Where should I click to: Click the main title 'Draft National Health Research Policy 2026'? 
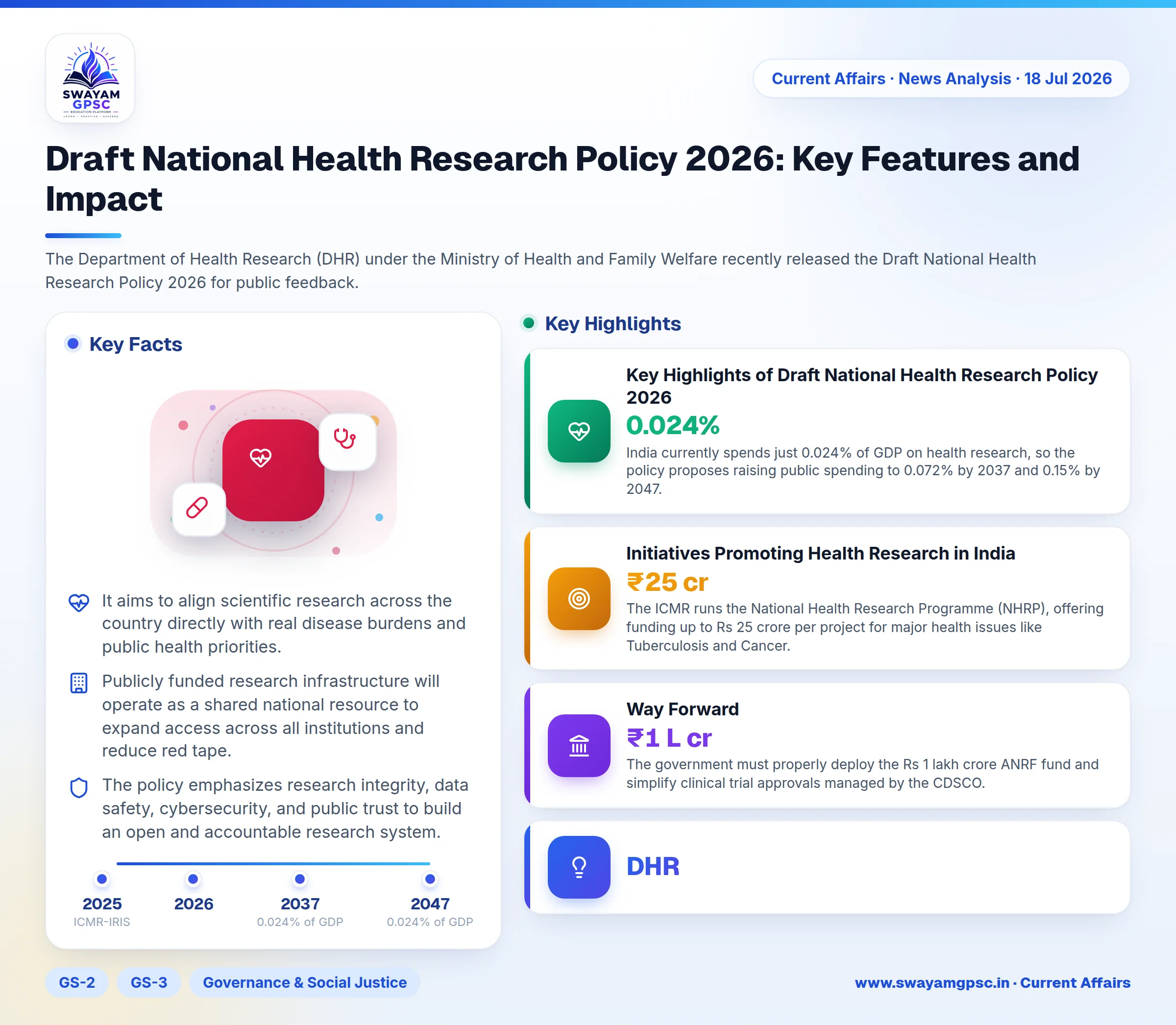562,178
